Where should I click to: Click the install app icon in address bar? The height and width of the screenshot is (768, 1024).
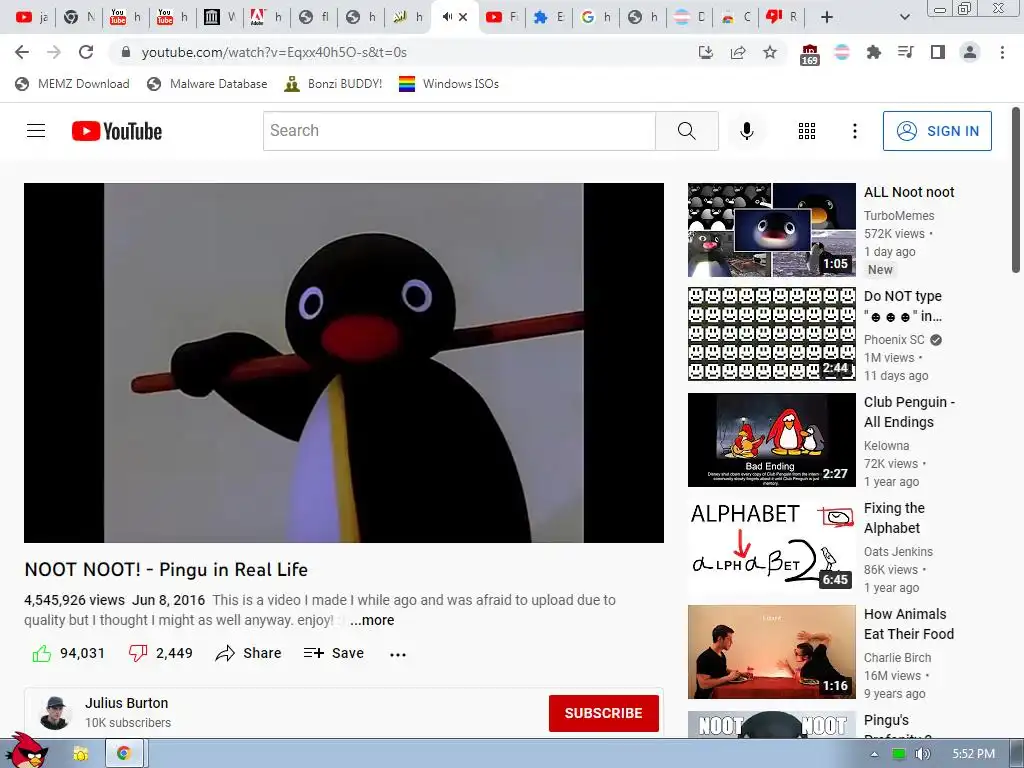point(706,52)
